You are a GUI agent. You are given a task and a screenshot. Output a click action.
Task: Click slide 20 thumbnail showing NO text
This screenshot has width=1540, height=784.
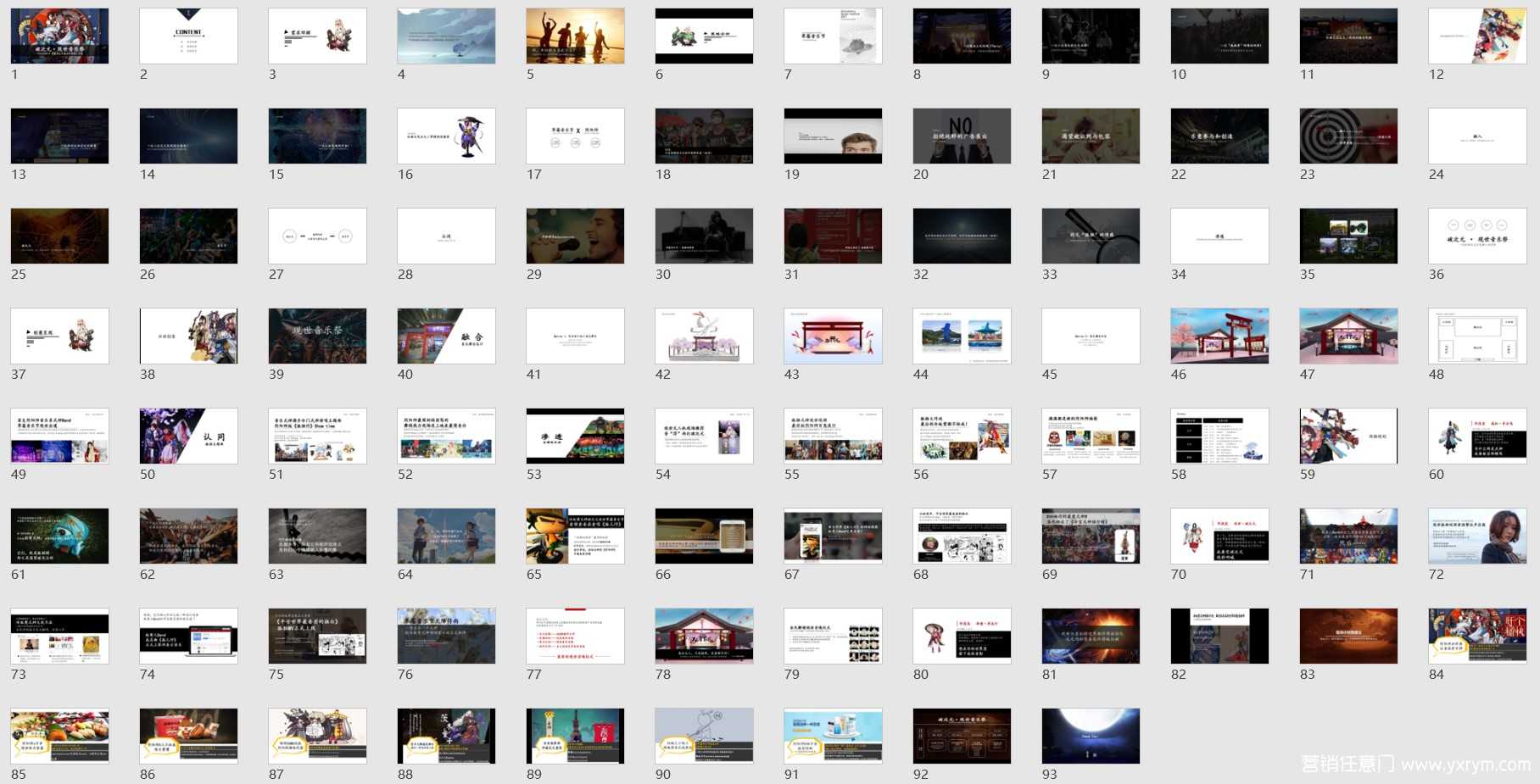click(962, 136)
